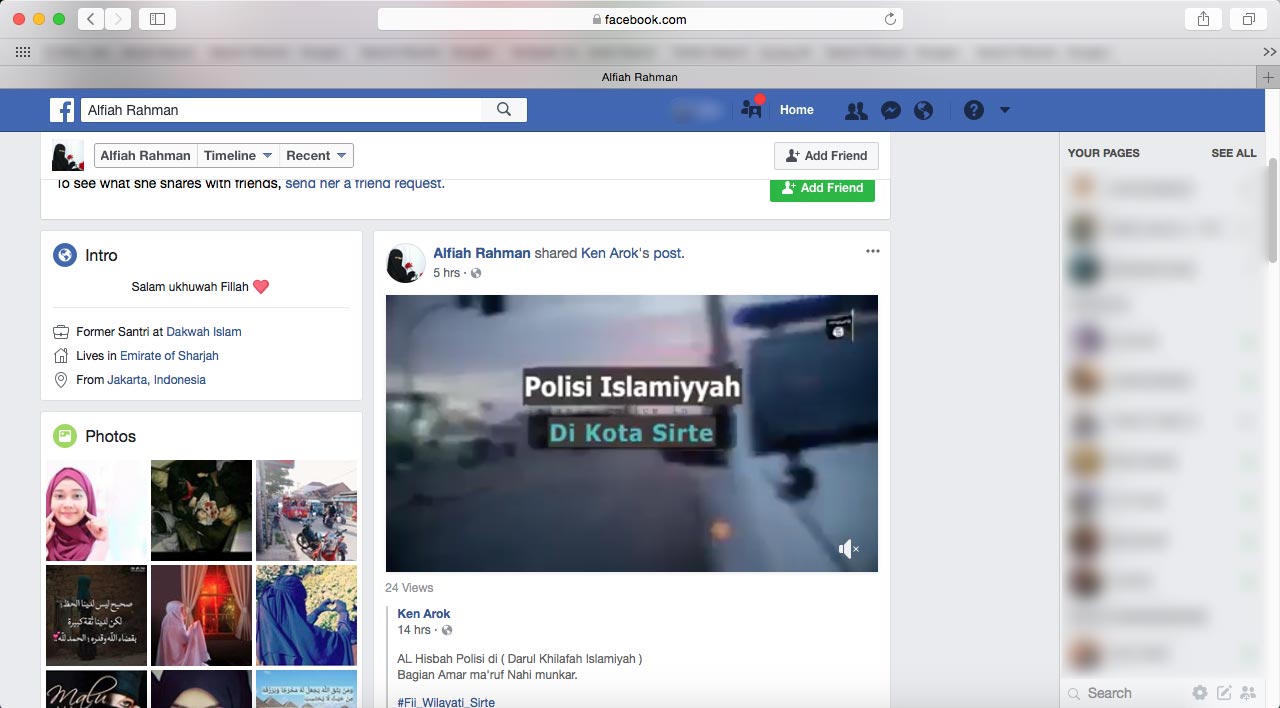Open the post options ellipsis menu
The image size is (1280, 708).
[x=873, y=251]
